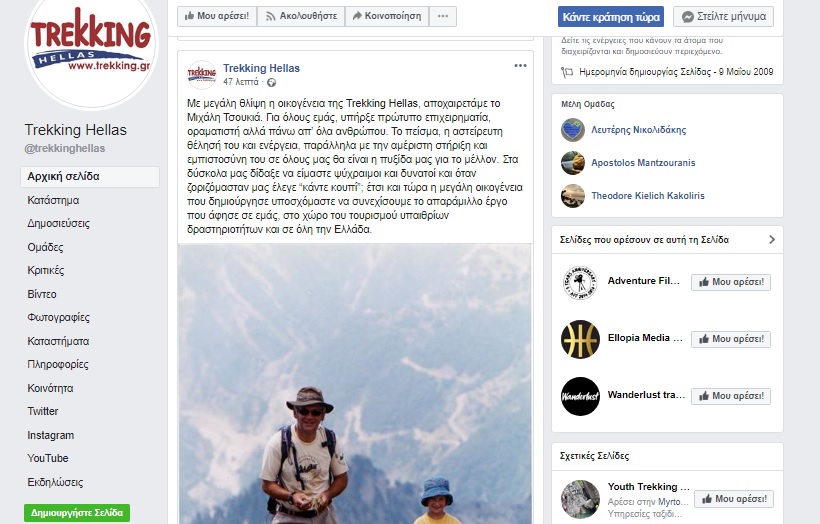Open the Trekking Hellas post avatar
Viewport: 820px width, 524px height.
coord(201,75)
